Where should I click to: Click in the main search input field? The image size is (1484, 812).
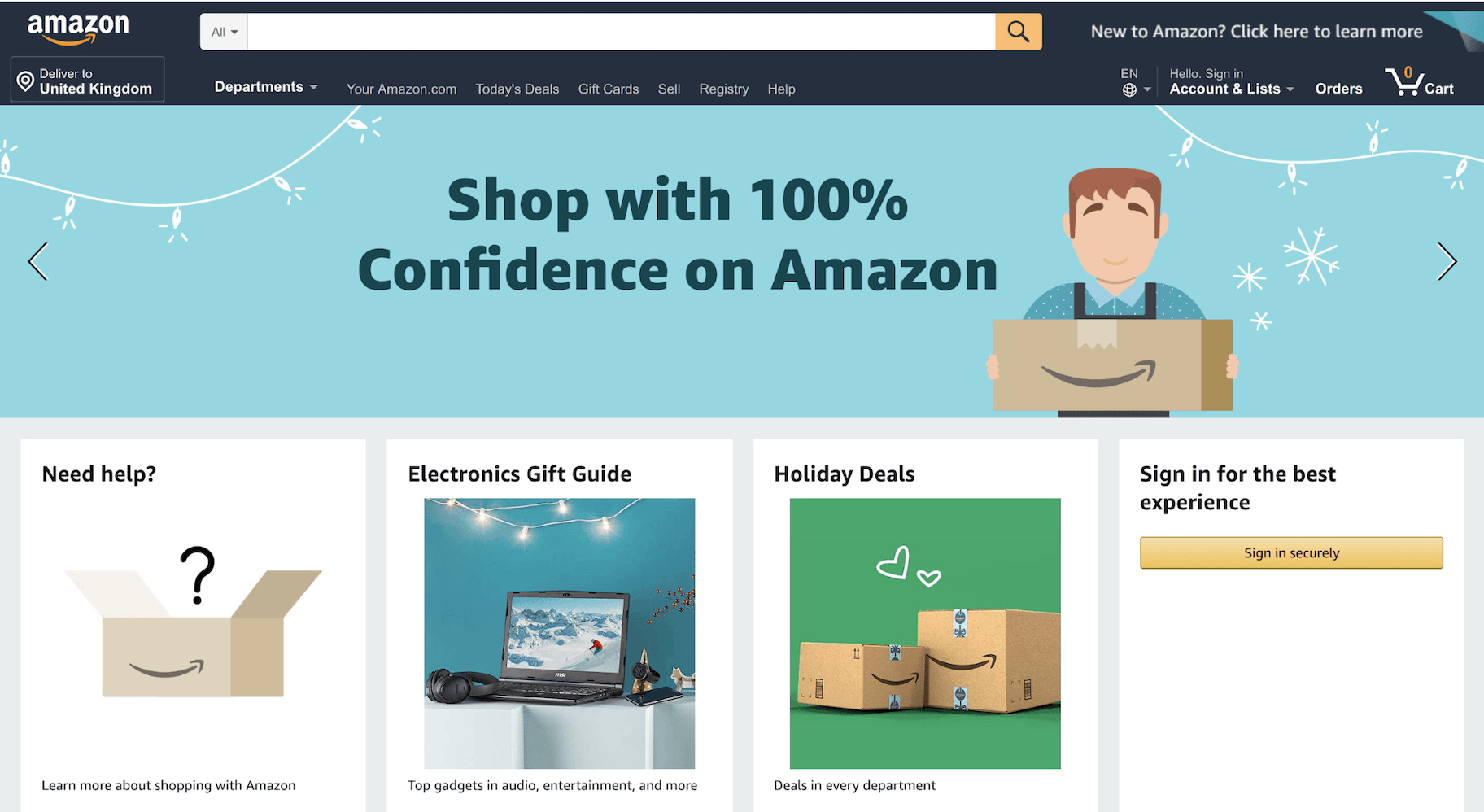(x=621, y=32)
